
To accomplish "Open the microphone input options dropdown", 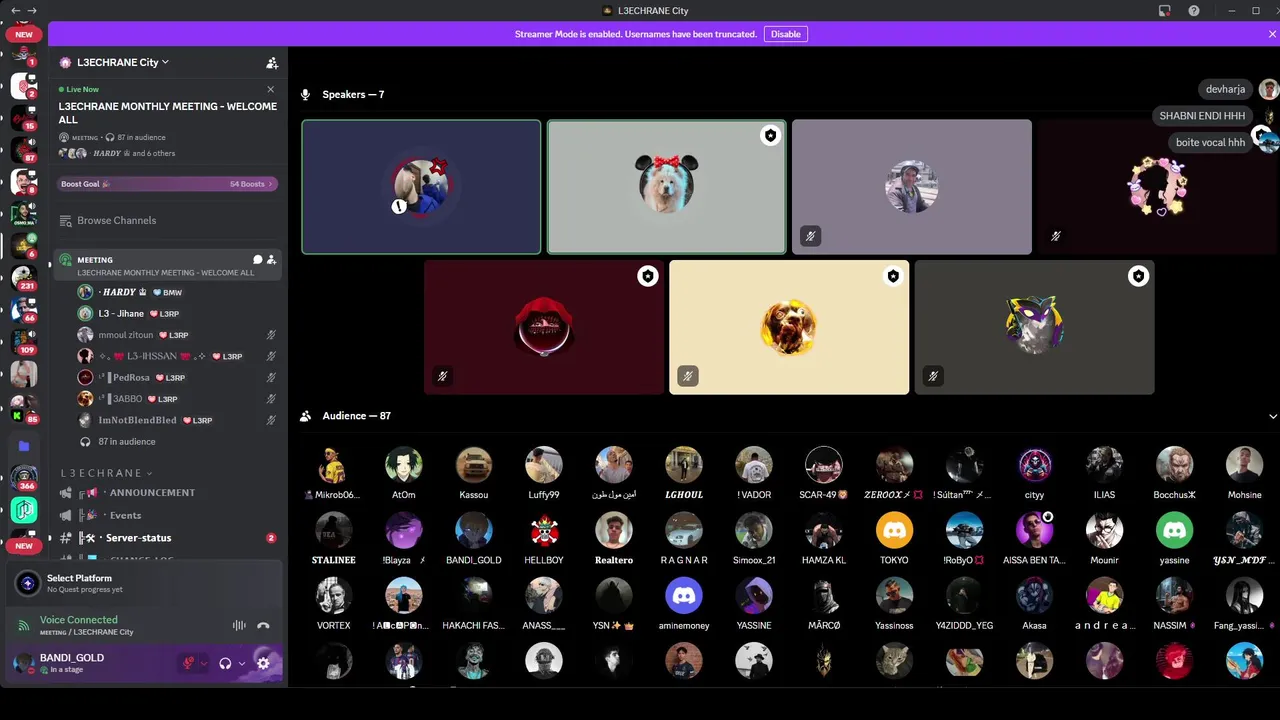I will pos(204,663).
